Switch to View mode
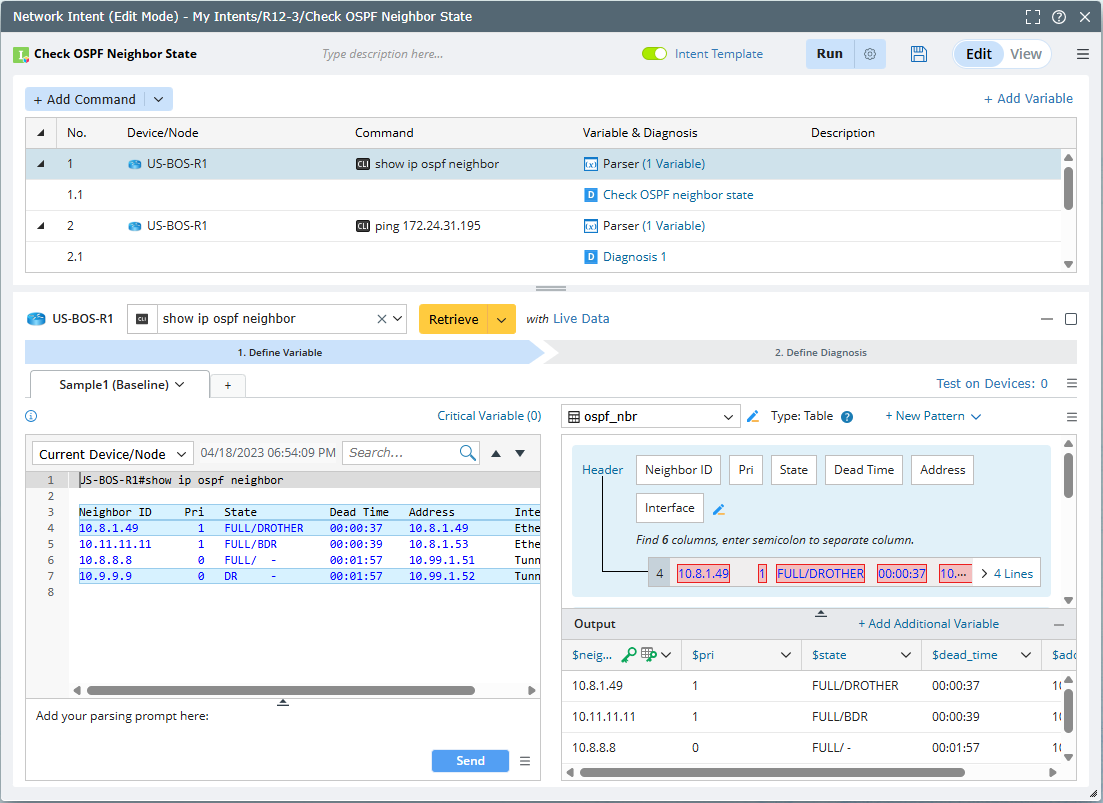This screenshot has width=1103, height=803. click(1026, 54)
